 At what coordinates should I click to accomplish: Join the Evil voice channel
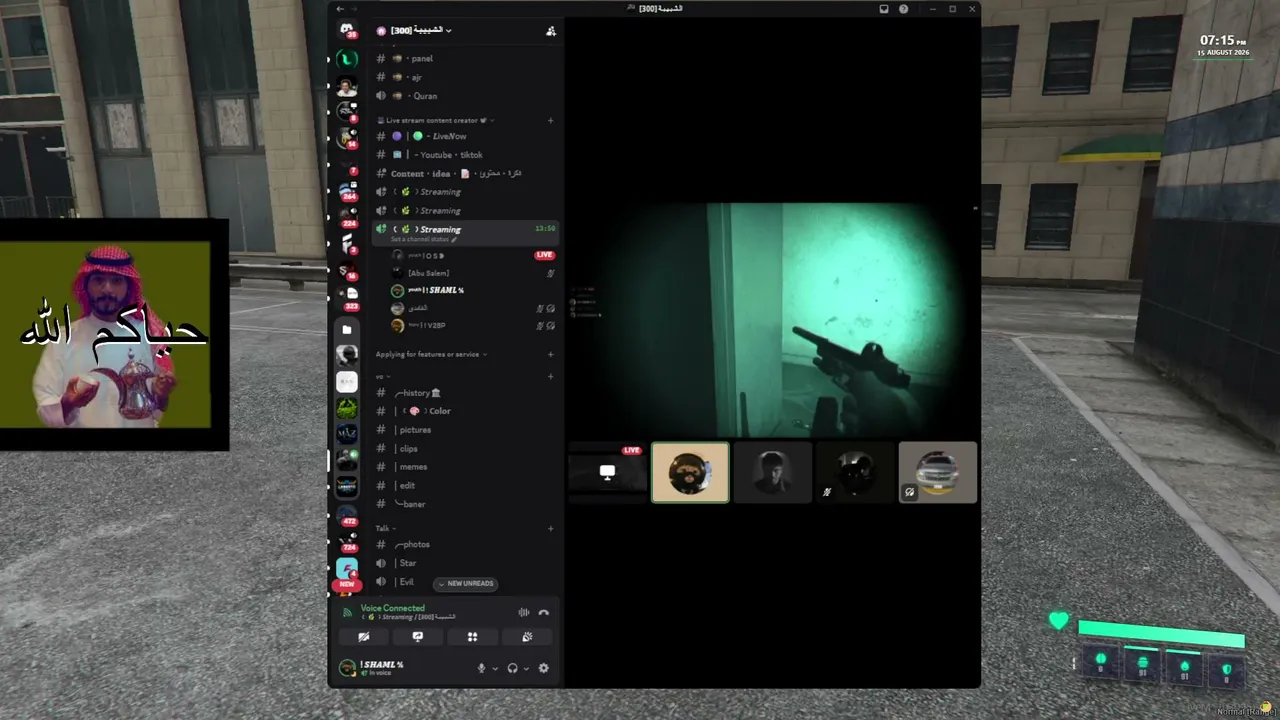click(x=465, y=582)
